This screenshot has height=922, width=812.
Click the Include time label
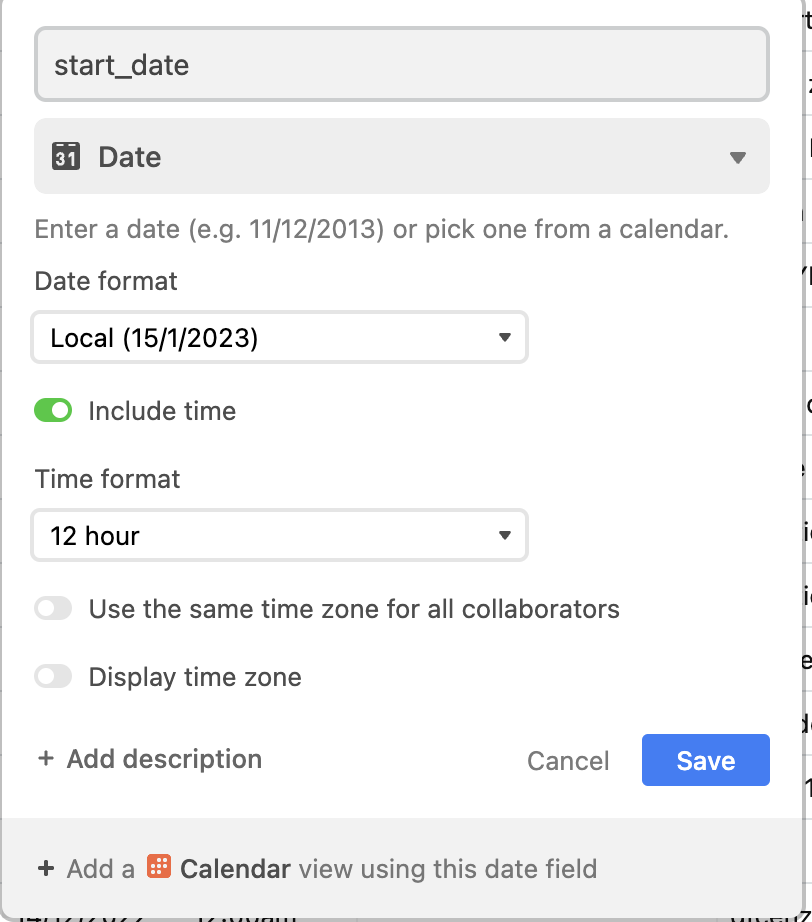pos(162,411)
